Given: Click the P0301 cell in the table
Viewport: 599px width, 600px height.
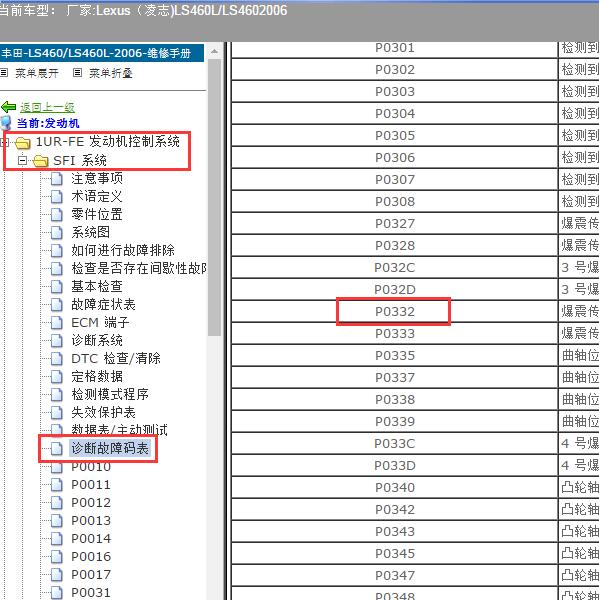Looking at the screenshot, I should coord(395,48).
